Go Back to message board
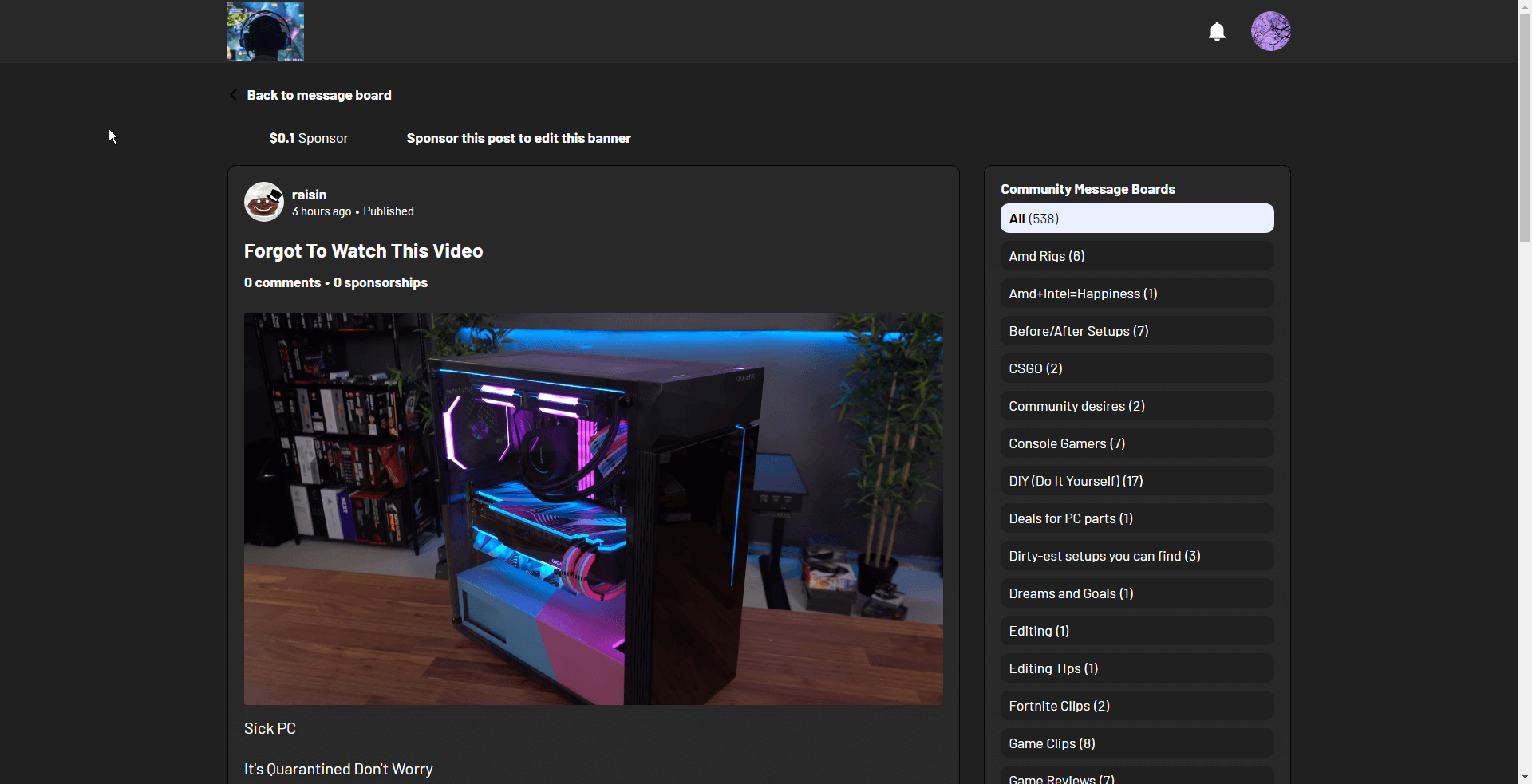Screen dimensions: 1532x784 coord(319,94)
